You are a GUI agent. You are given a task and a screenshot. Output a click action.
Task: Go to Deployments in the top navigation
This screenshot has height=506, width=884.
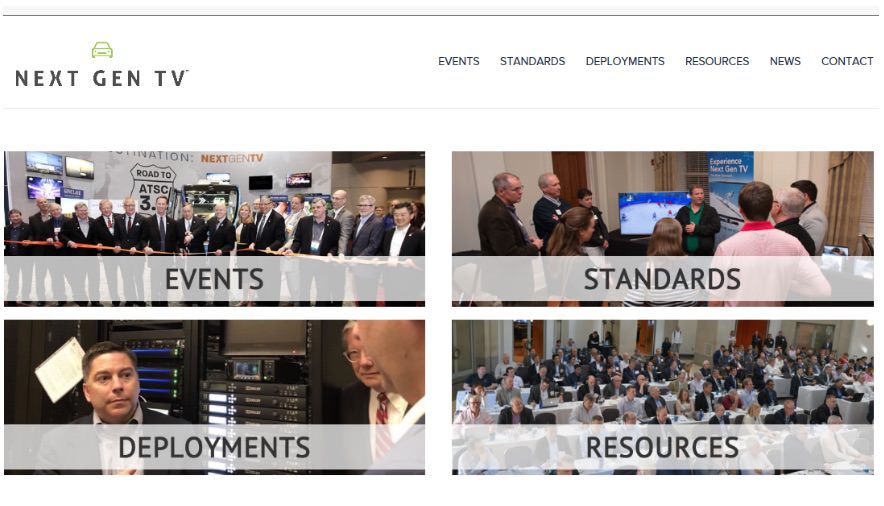pos(625,61)
